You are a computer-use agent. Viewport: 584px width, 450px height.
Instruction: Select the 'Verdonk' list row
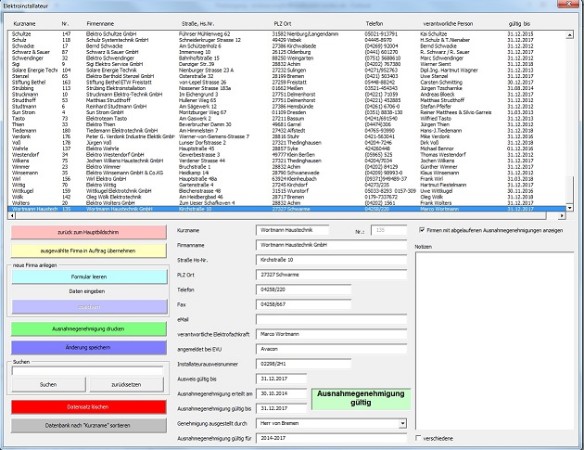point(286,137)
